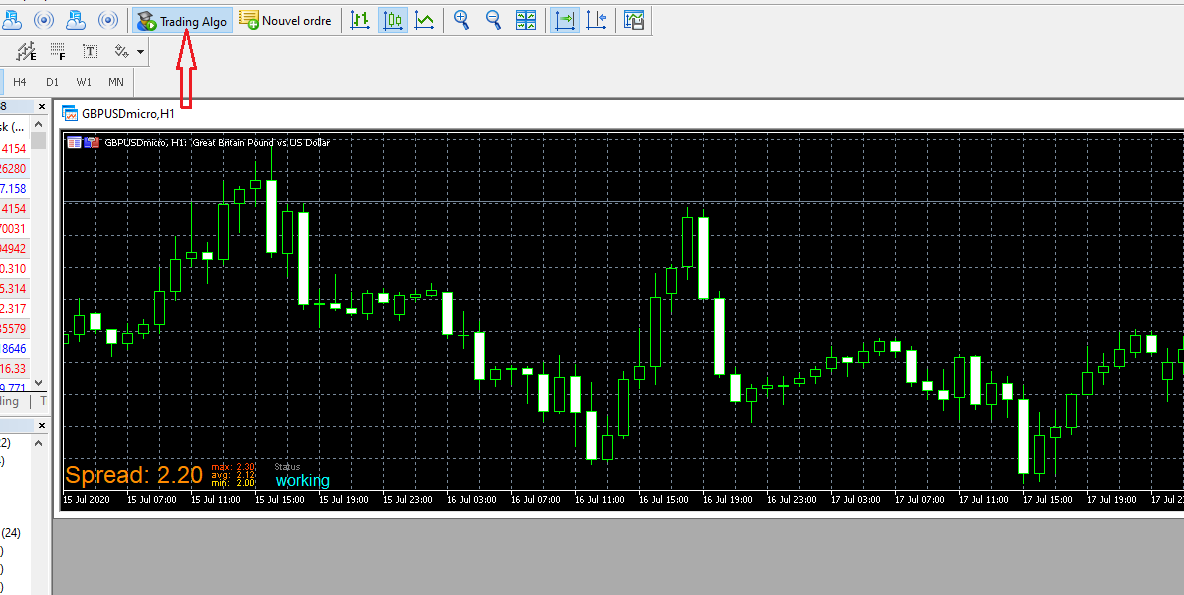
Task: Open depth of market icon on chart
Action: click(x=92, y=142)
